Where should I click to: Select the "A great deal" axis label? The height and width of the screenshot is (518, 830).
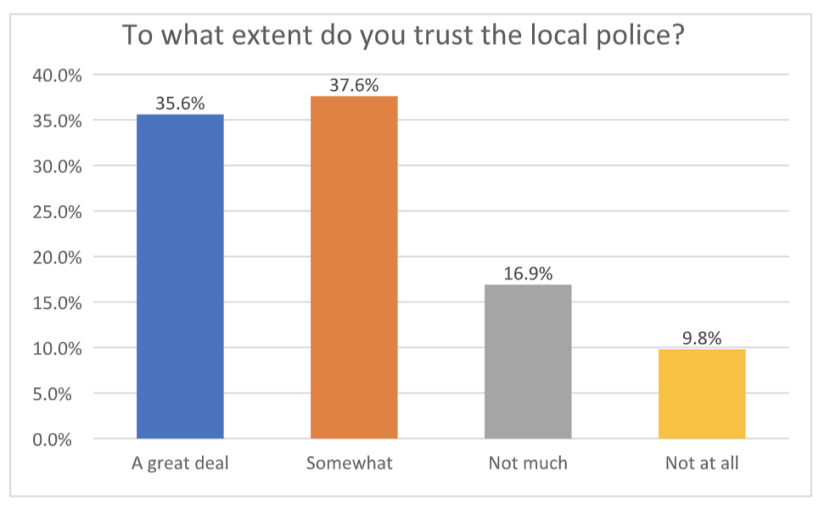coord(180,464)
